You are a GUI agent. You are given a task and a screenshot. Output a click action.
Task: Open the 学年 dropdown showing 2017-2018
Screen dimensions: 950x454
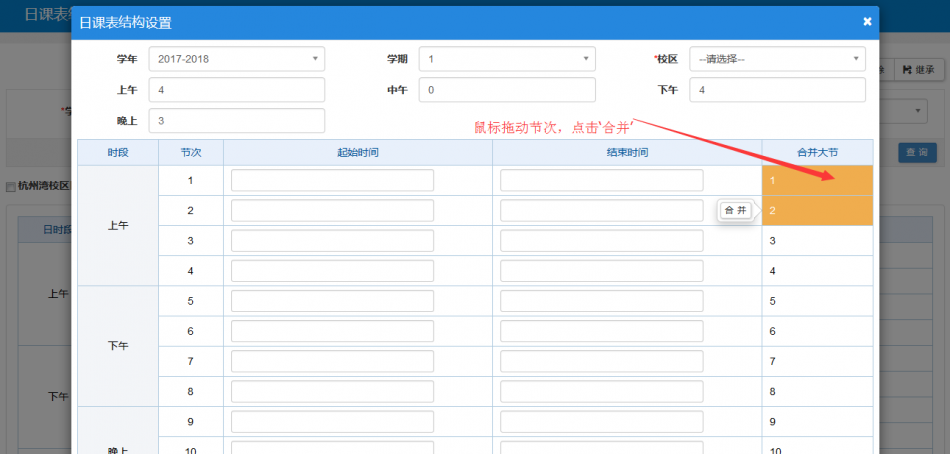click(236, 59)
